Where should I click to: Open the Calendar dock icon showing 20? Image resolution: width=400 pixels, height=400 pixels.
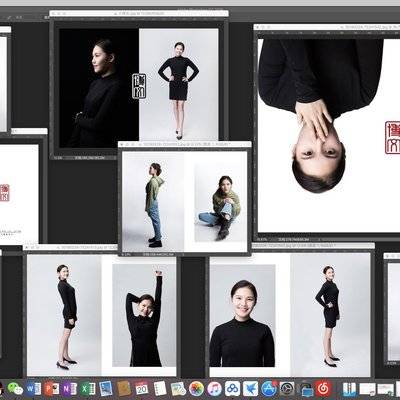(x=142, y=389)
